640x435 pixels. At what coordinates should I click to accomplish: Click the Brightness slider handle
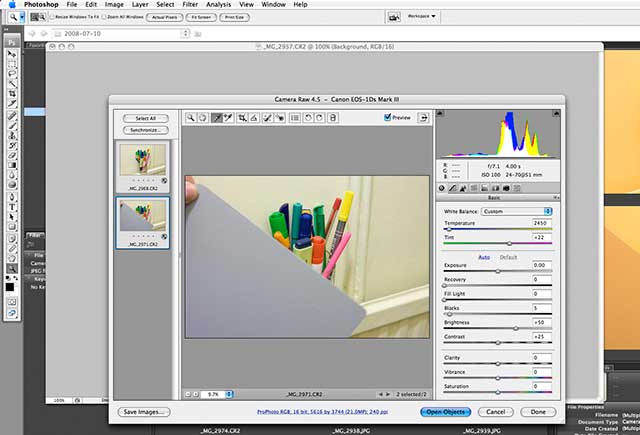point(516,328)
